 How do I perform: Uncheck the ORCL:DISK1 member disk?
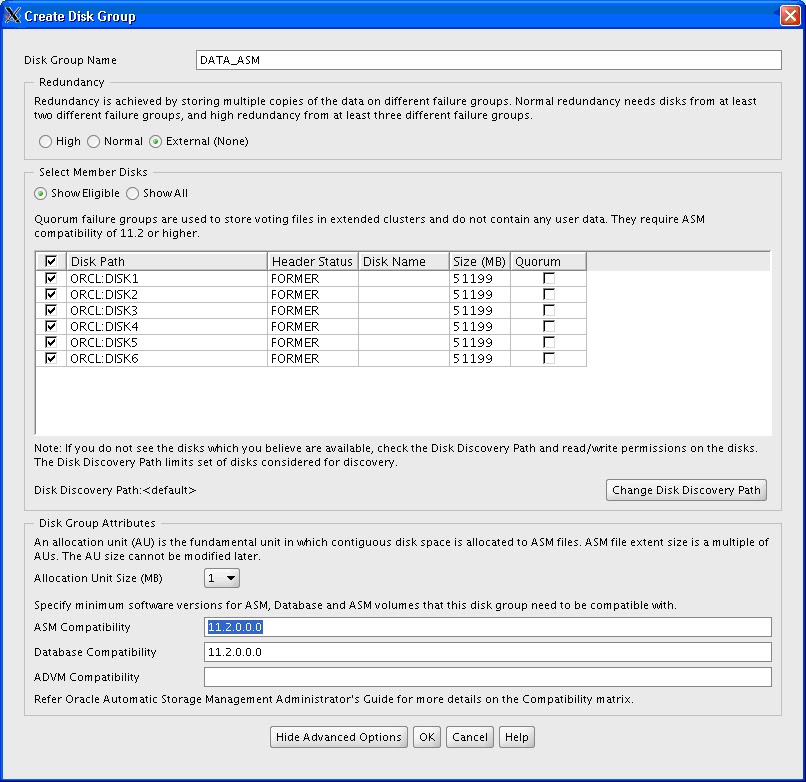(50, 278)
